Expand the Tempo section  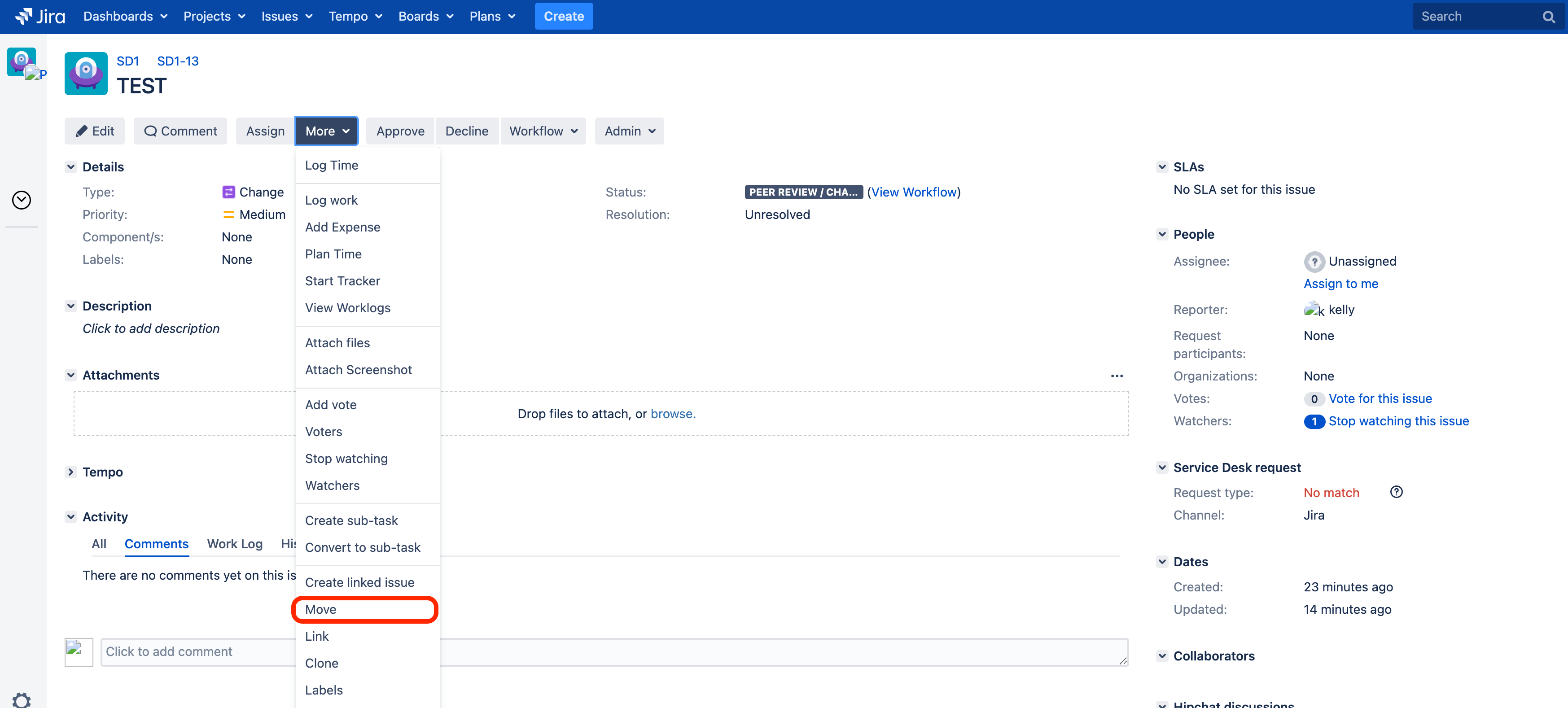coord(71,472)
